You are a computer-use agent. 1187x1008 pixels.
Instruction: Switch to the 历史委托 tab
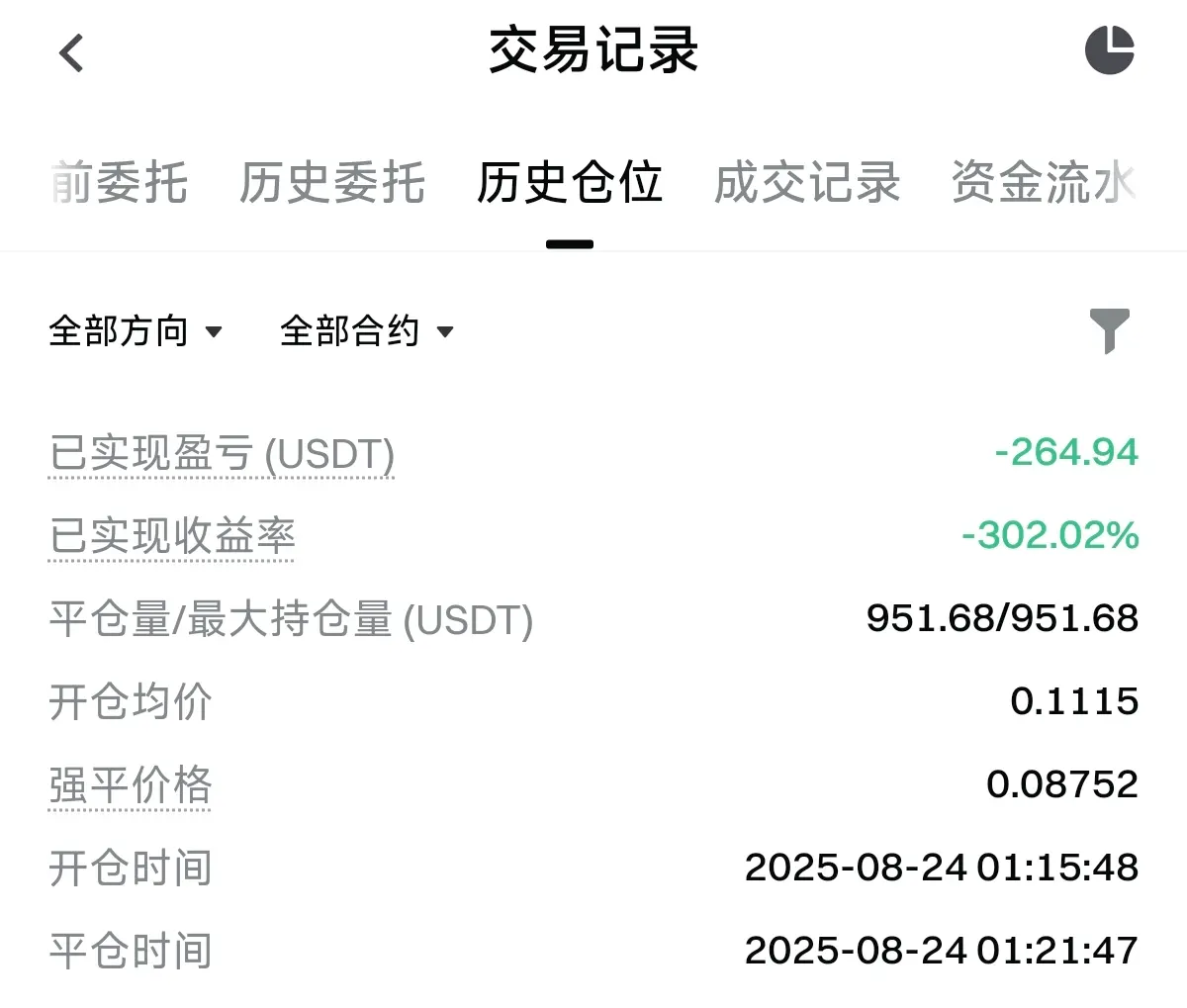[x=332, y=183]
